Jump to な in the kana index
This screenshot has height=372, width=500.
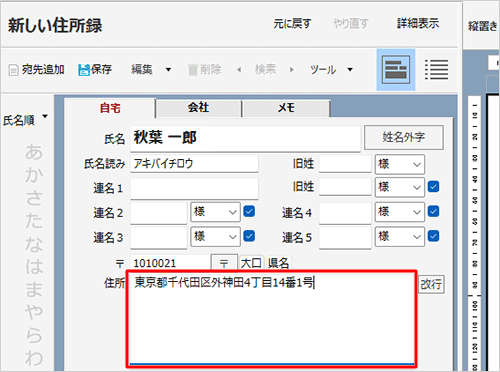34,244
